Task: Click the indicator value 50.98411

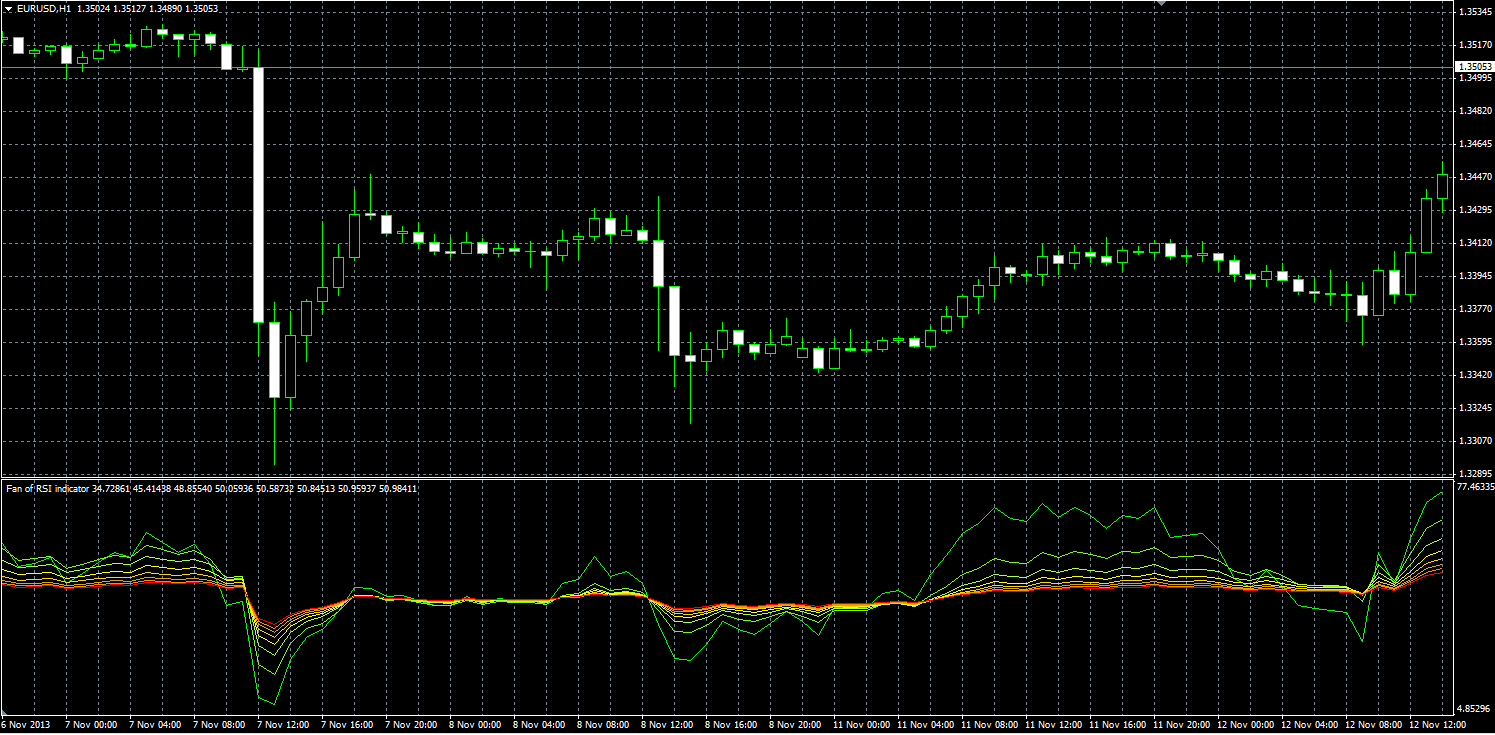Action: pos(397,488)
